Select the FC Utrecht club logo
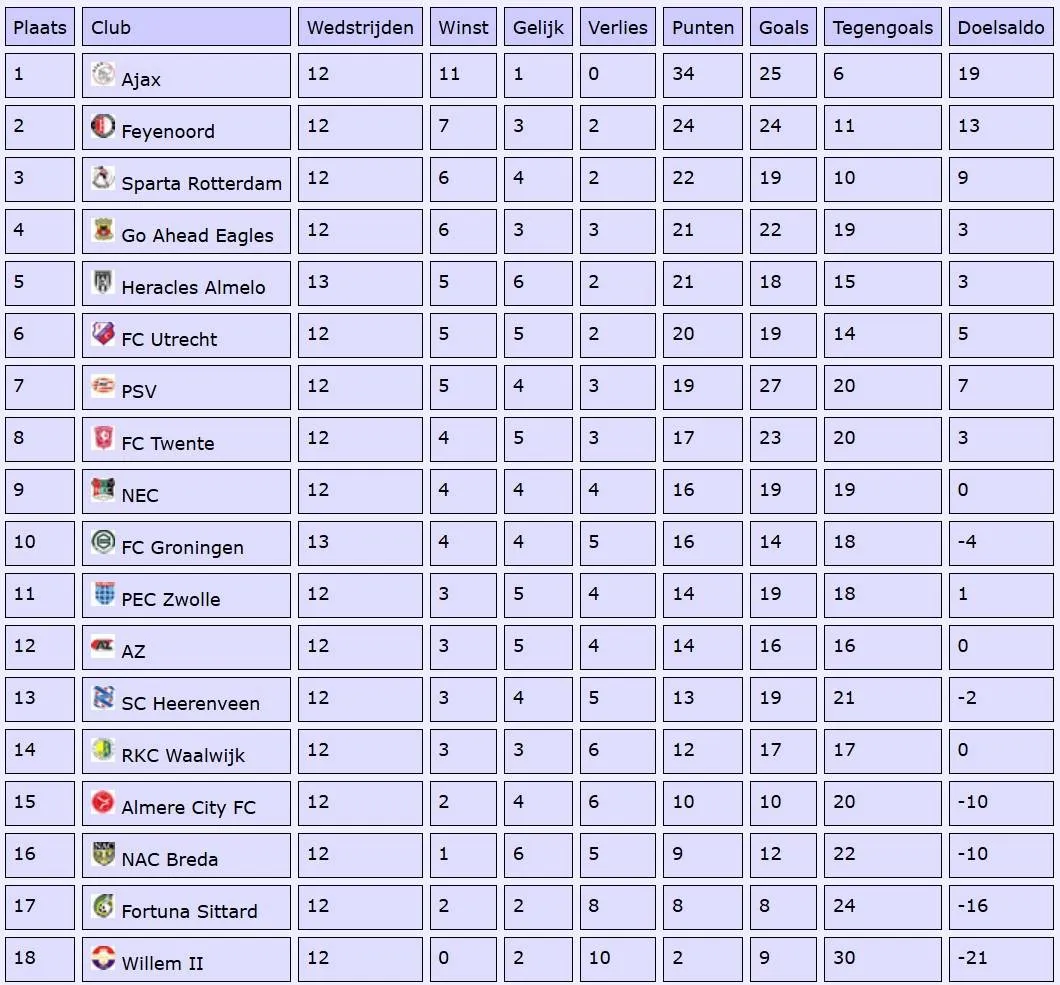This screenshot has width=1060, height=985. point(103,334)
